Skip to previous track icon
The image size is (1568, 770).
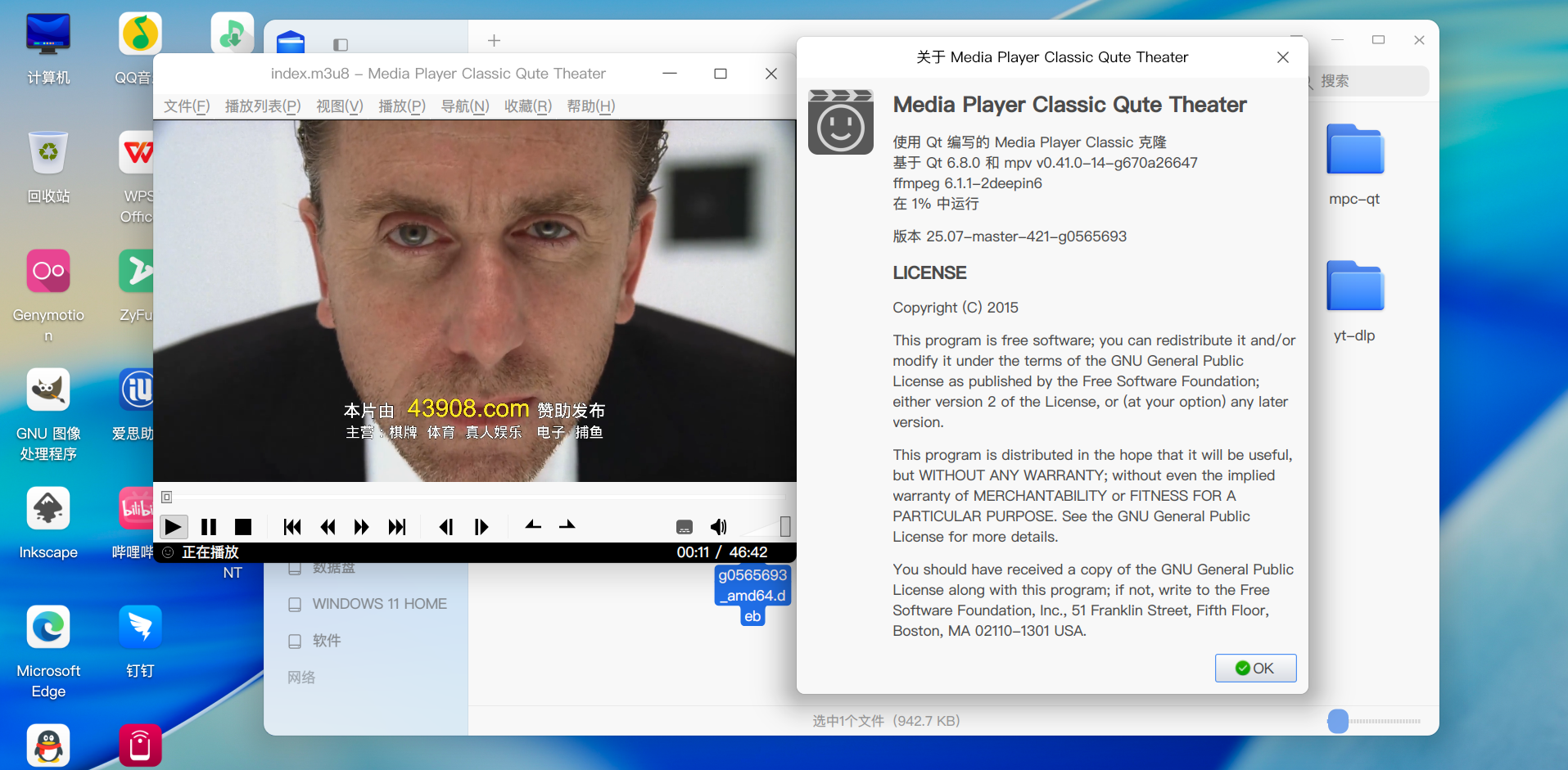[291, 527]
